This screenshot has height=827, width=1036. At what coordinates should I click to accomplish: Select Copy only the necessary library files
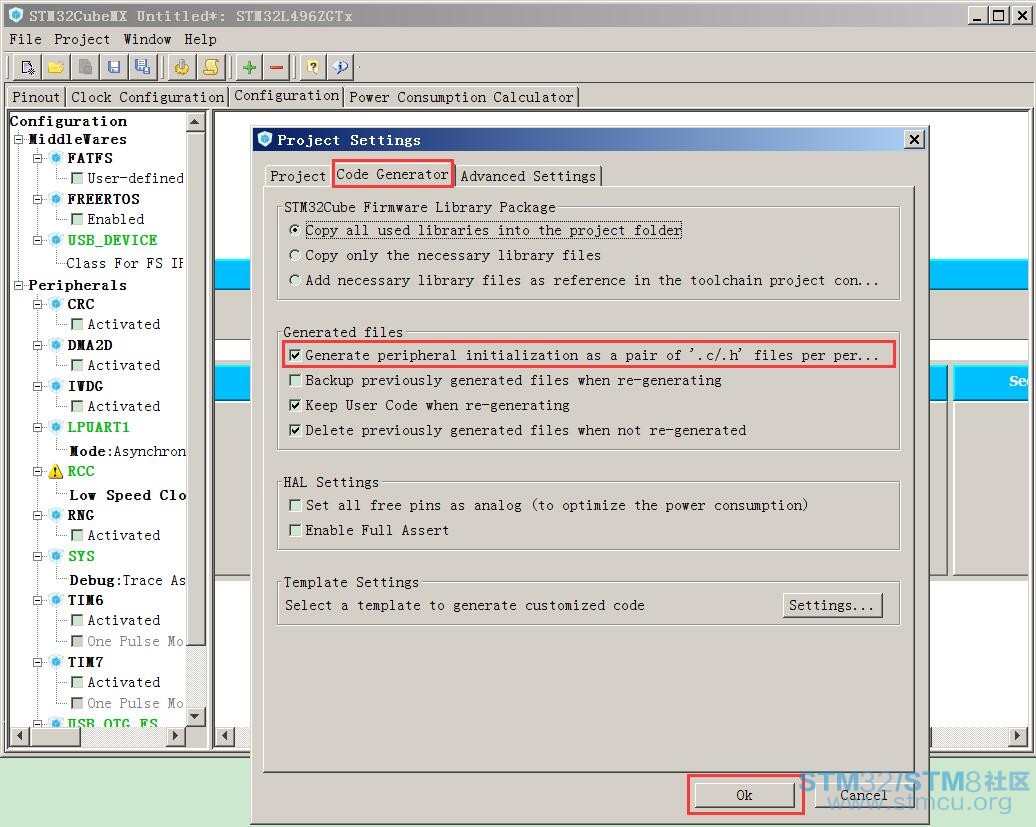click(295, 255)
